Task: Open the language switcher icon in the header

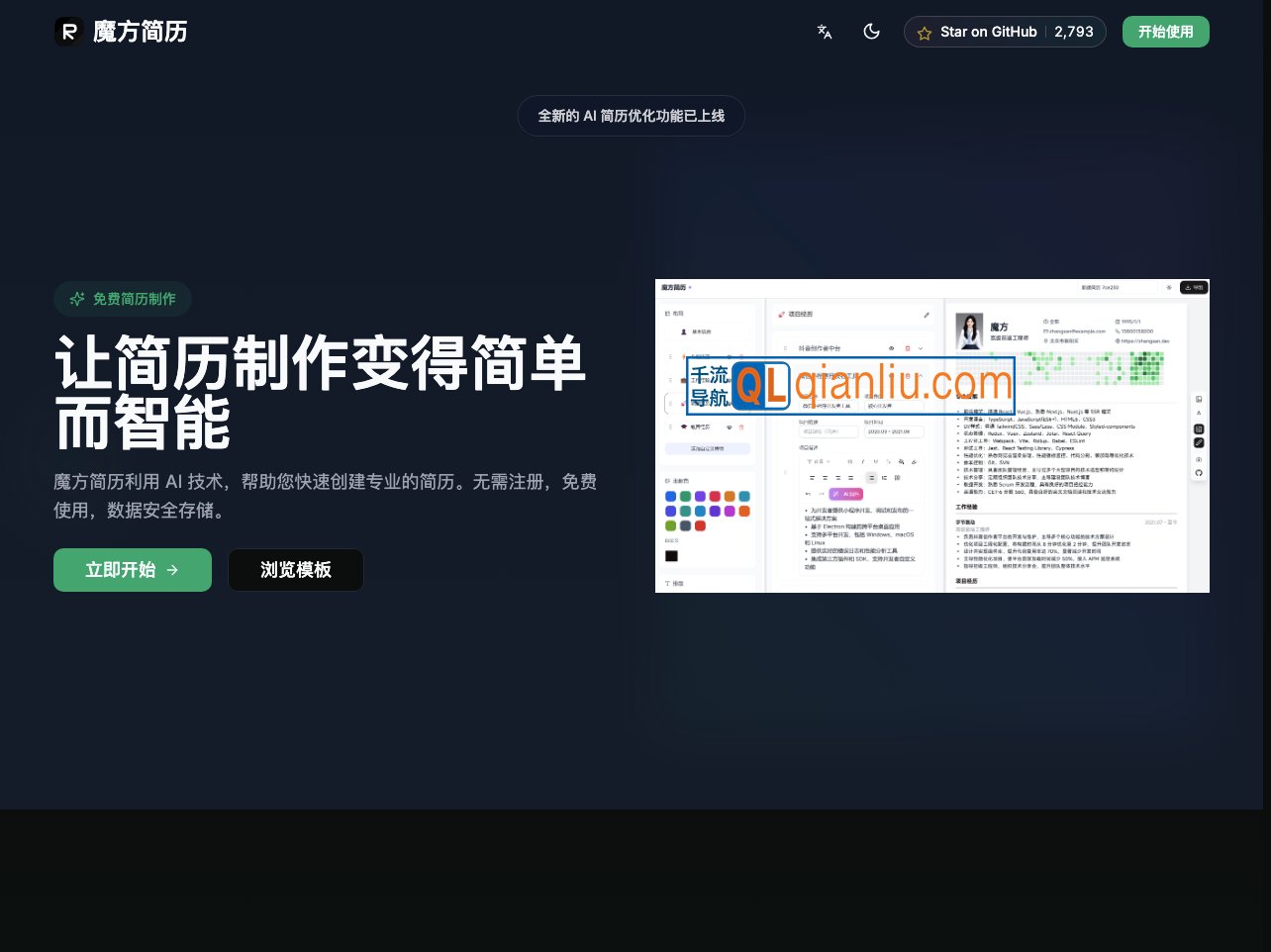Action: coord(825,32)
